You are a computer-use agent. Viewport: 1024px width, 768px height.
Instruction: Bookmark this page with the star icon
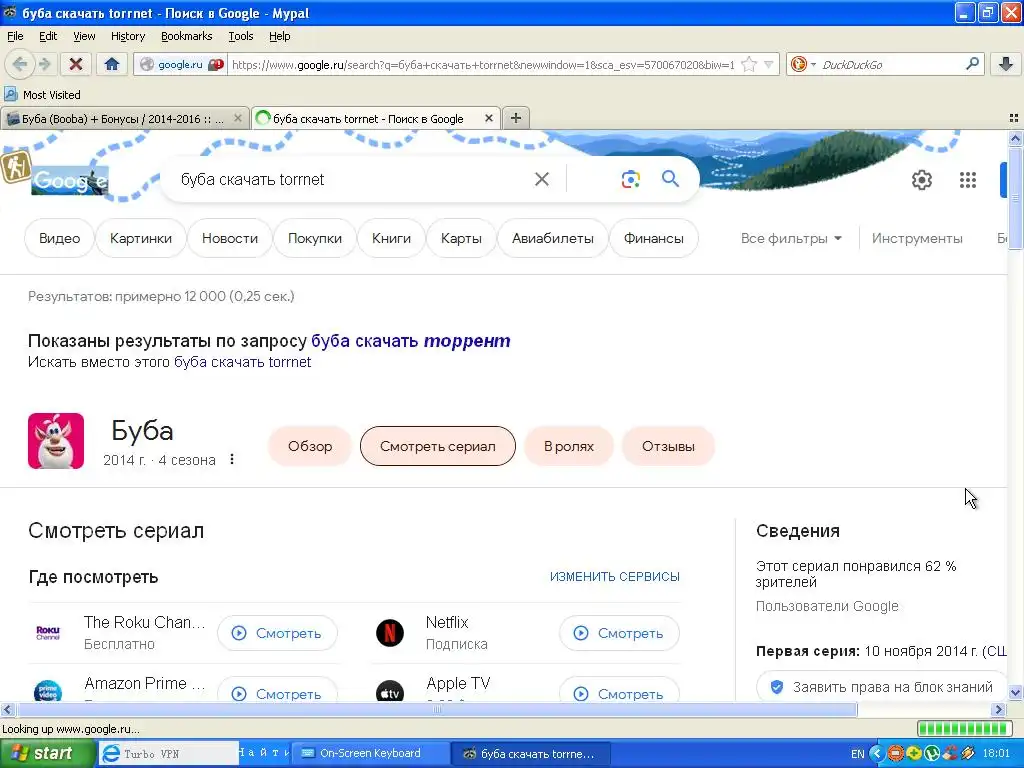point(749,65)
